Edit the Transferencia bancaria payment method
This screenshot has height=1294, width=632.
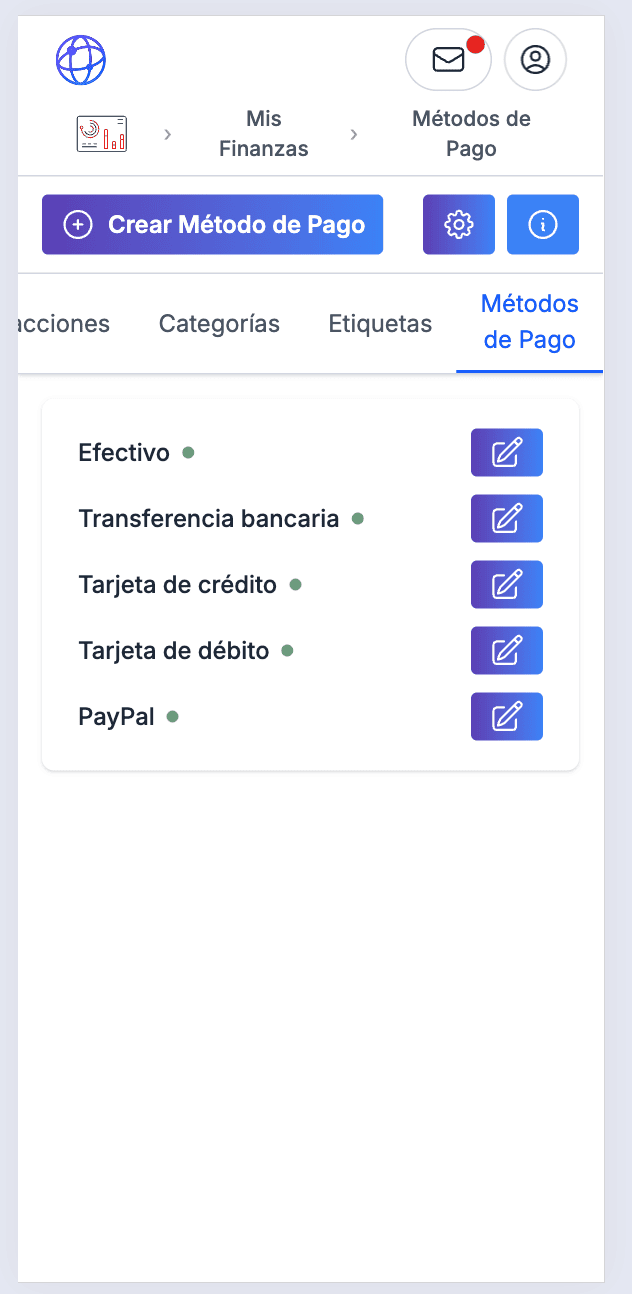click(x=506, y=518)
